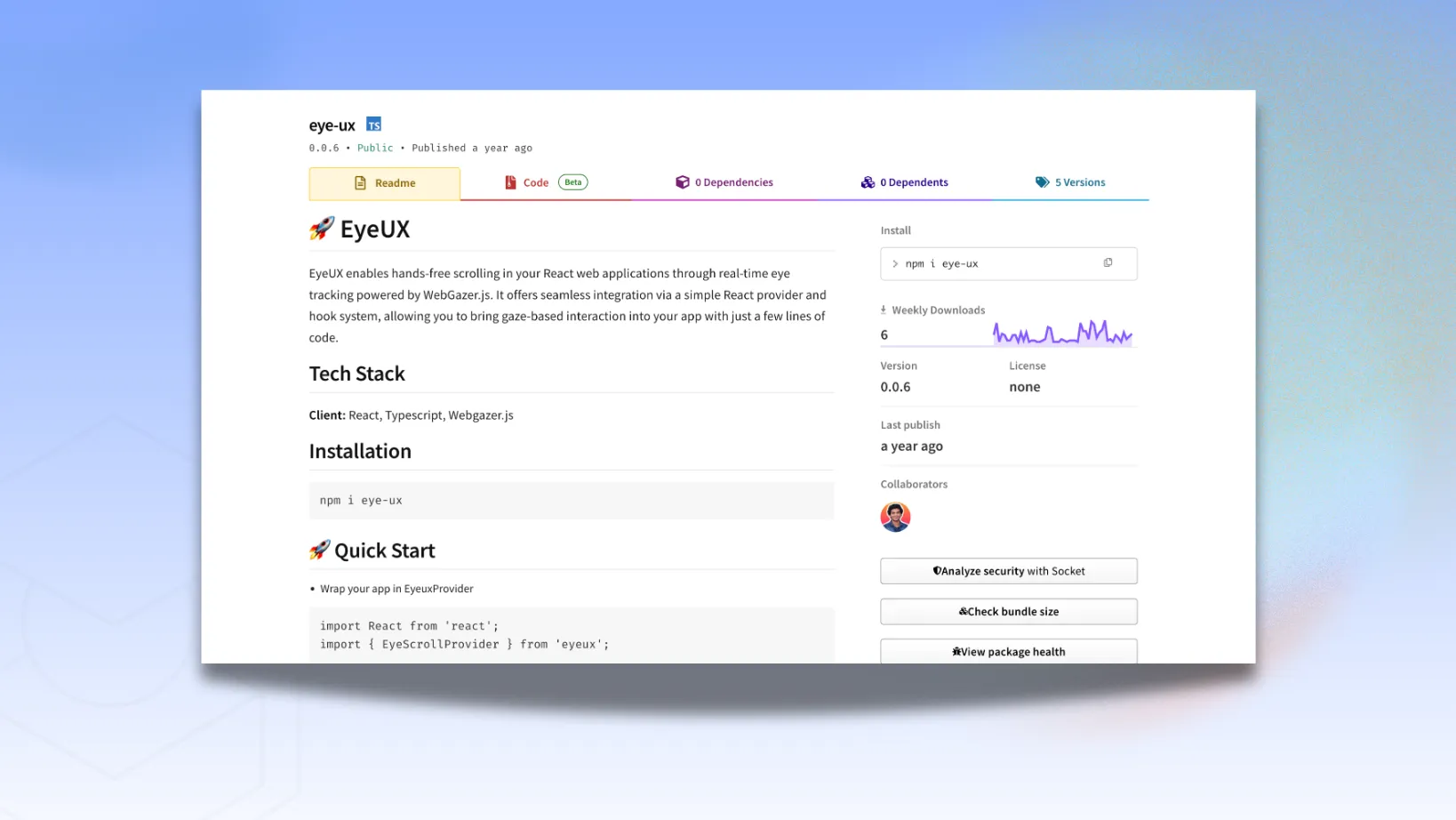
Task: Click the npm i eye-ux code block
Action: pos(571,501)
